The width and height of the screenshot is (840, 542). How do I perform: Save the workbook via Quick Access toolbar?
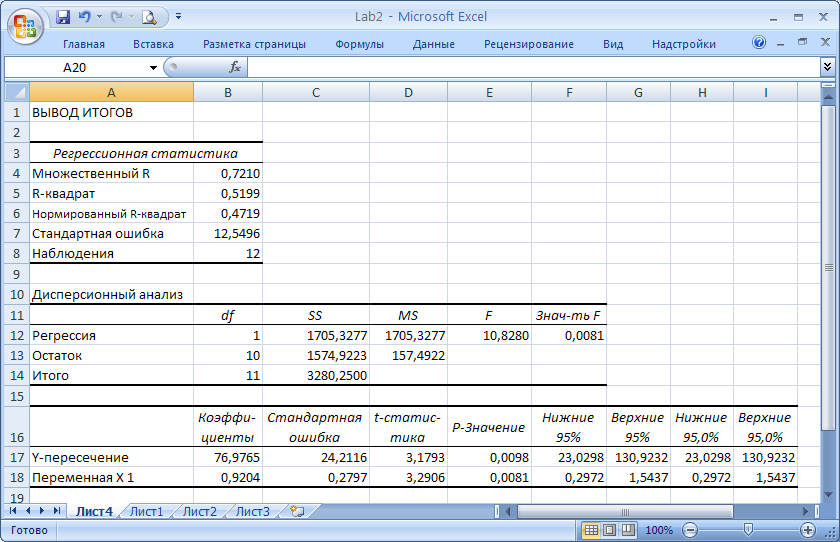pyautogui.click(x=63, y=17)
